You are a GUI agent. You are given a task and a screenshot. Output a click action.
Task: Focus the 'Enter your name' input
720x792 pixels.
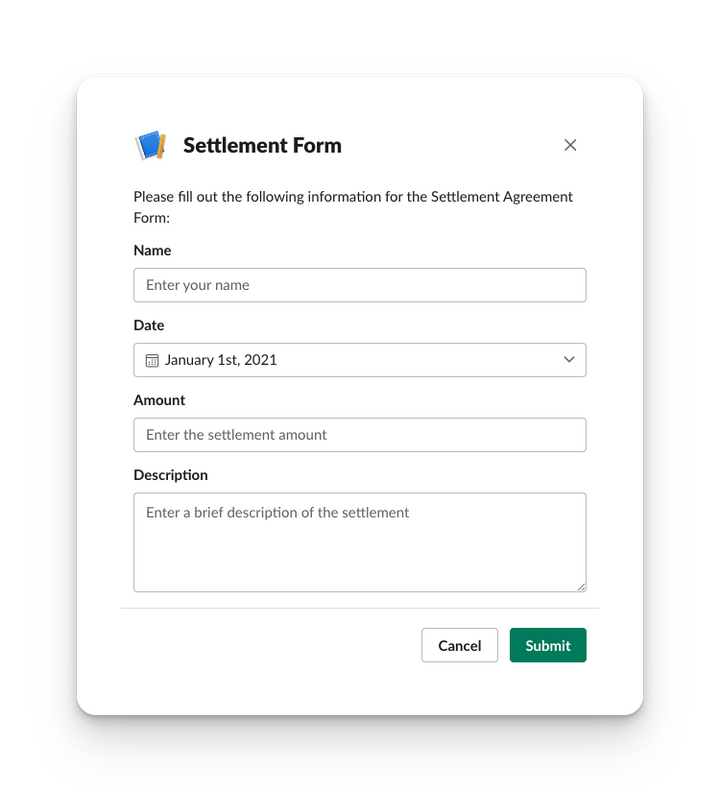pyautogui.click(x=360, y=285)
